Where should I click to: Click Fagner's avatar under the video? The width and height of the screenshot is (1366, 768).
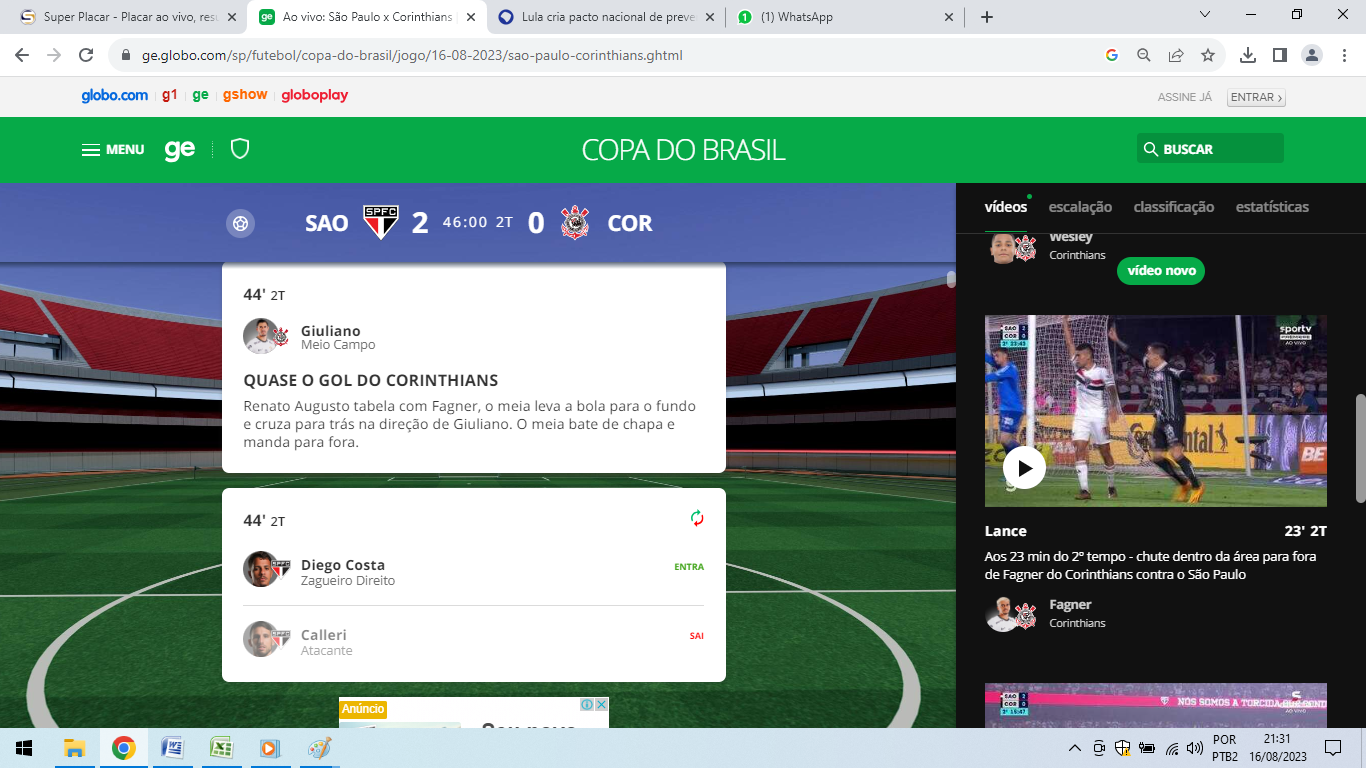(x=1003, y=613)
